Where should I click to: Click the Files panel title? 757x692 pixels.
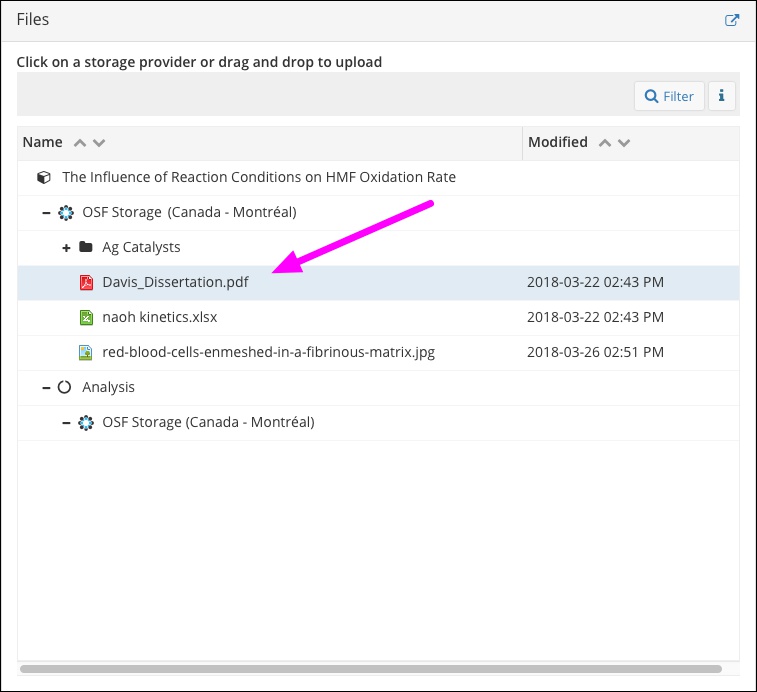pos(33,20)
